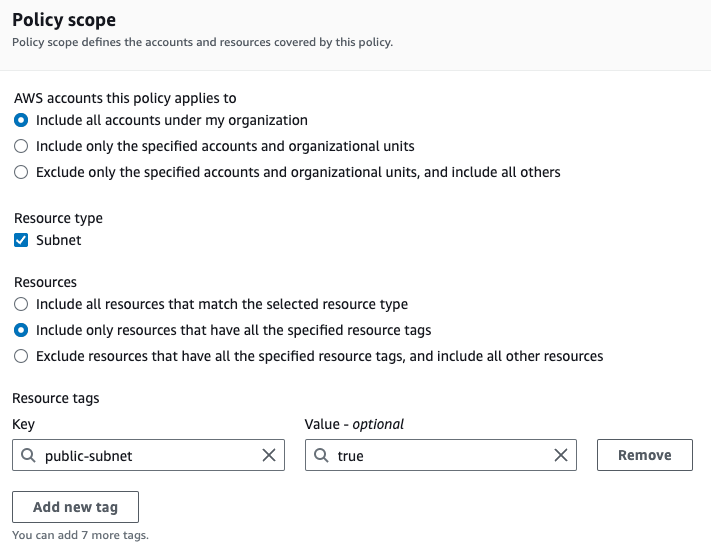Select Exclude resources with specified resource tags
Viewport: 711px width, 557px height.
21,356
